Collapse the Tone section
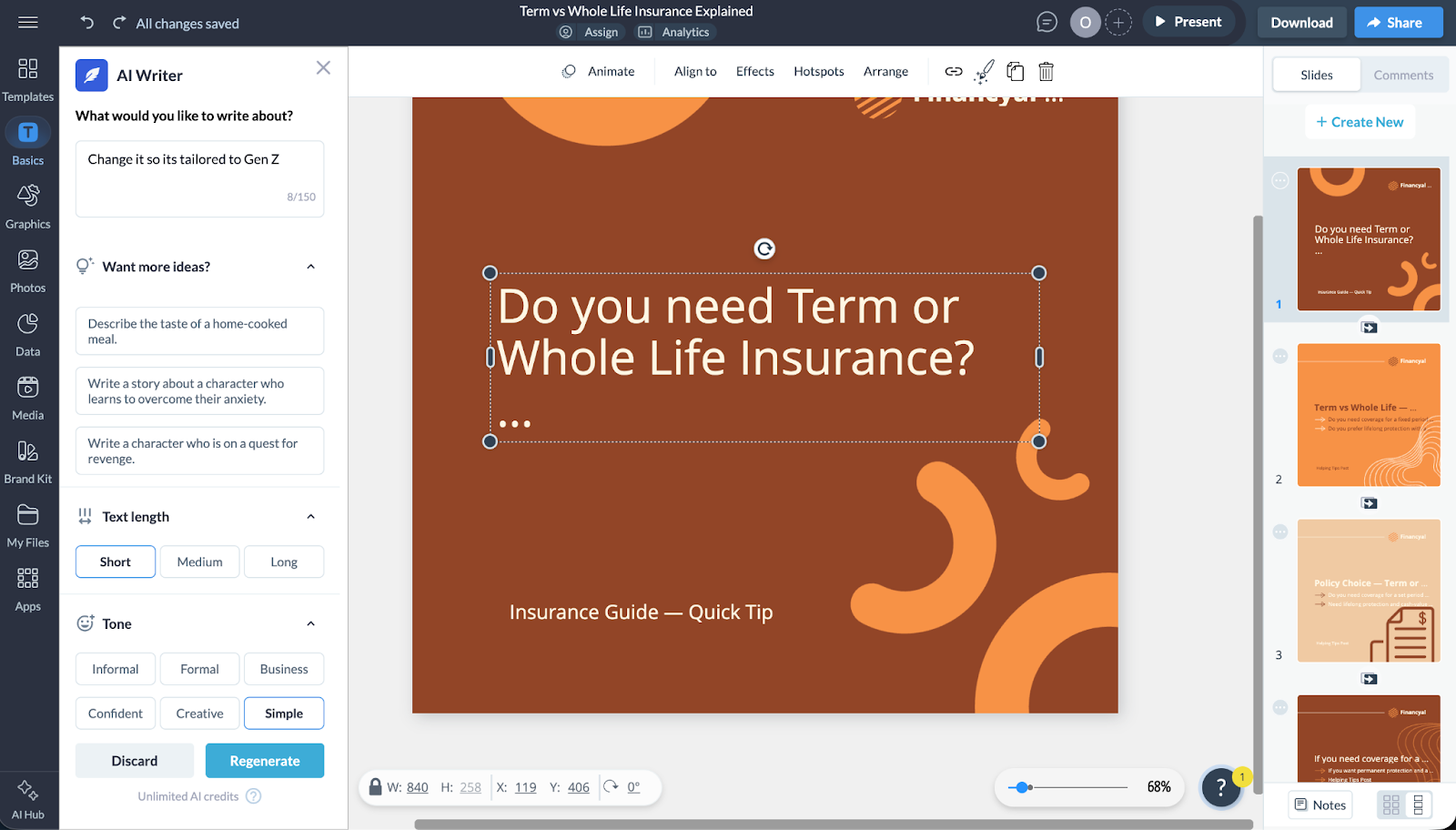Viewport: 1456px width, 830px height. tap(310, 623)
